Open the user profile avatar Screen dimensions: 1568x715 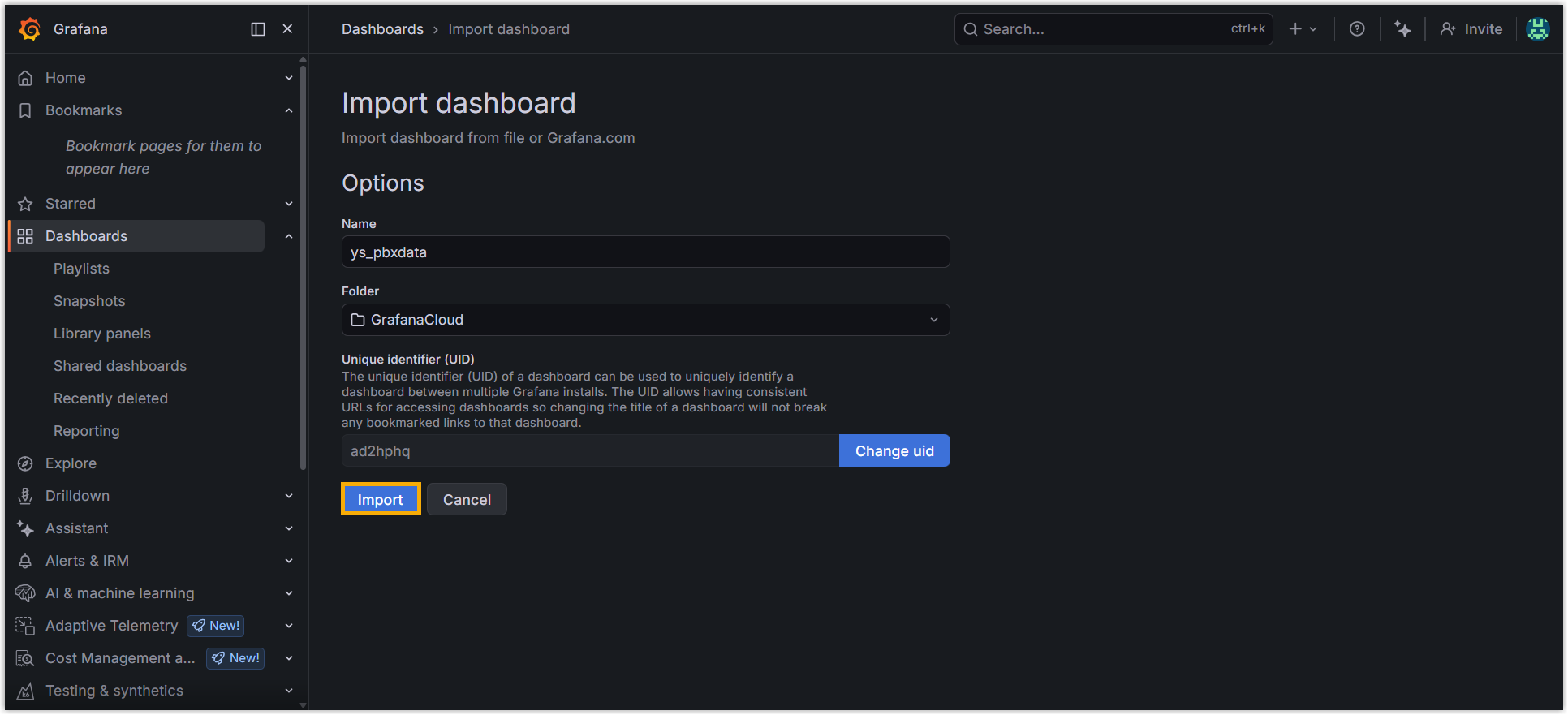tap(1538, 29)
